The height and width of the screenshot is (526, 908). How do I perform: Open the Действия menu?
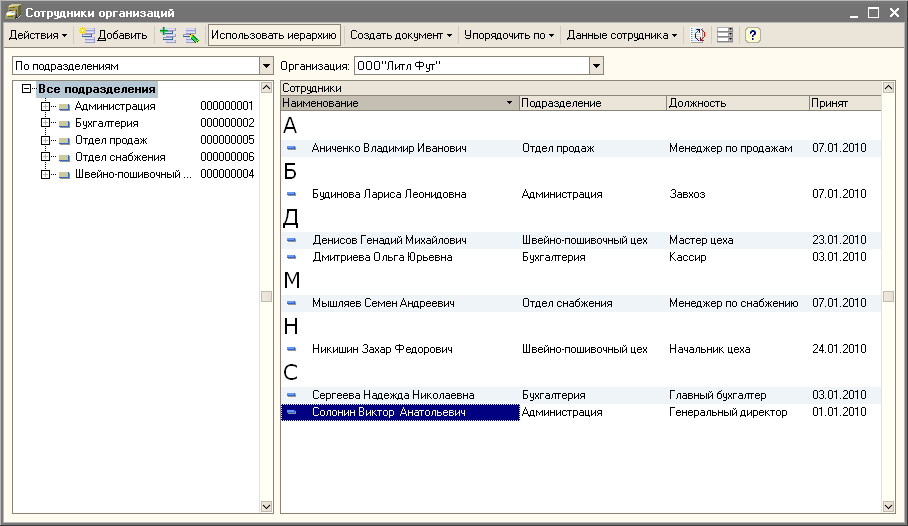coord(38,35)
